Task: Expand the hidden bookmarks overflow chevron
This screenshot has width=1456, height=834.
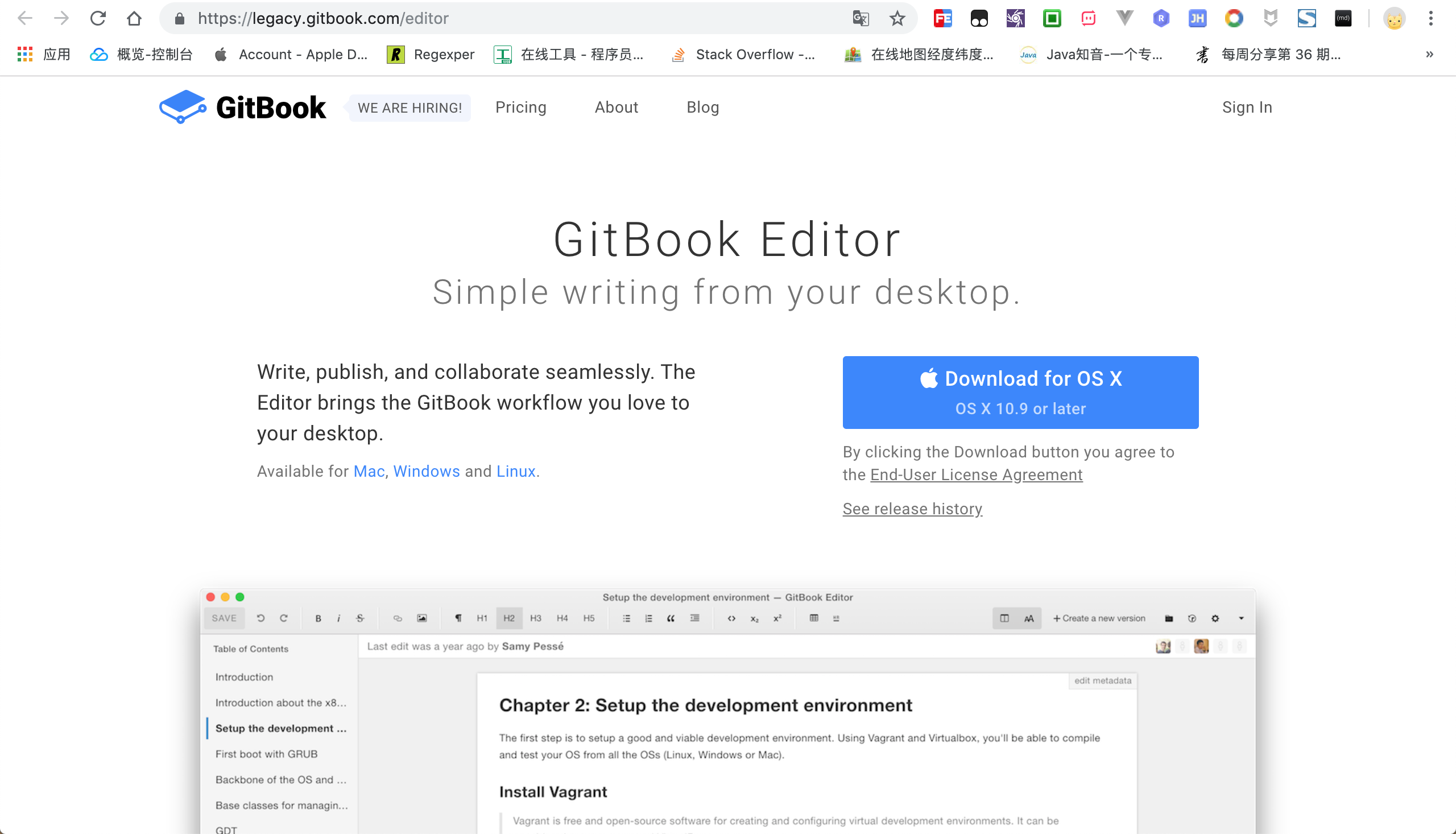Action: click(x=1429, y=55)
